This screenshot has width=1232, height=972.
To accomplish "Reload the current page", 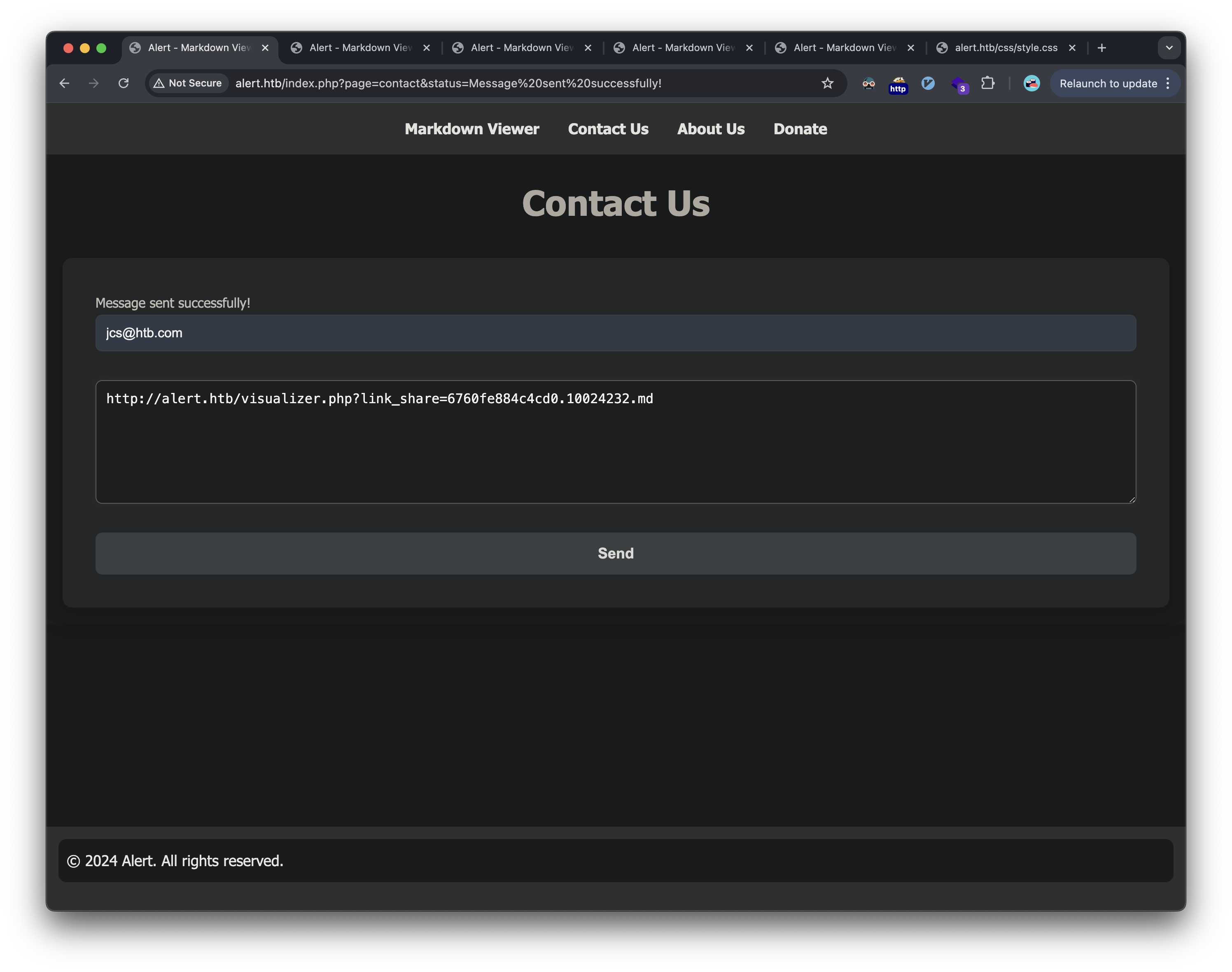I will click(x=124, y=83).
